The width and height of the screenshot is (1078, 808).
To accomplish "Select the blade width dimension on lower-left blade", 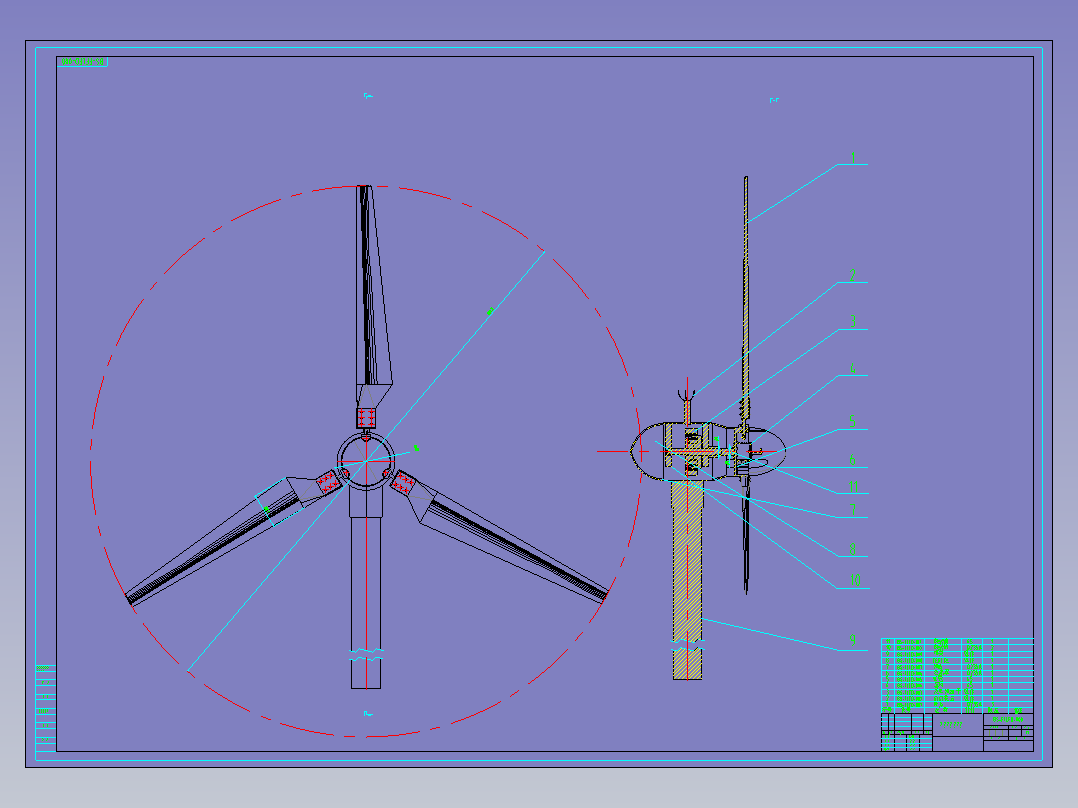I will pos(265,510).
